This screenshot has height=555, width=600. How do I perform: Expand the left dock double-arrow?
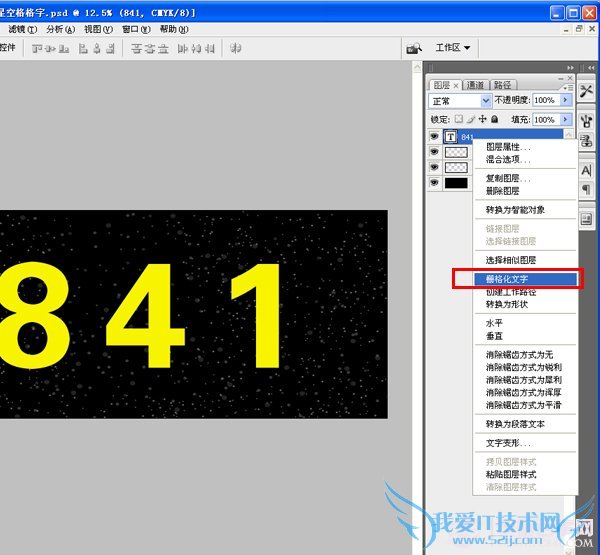pyautogui.click(x=570, y=68)
